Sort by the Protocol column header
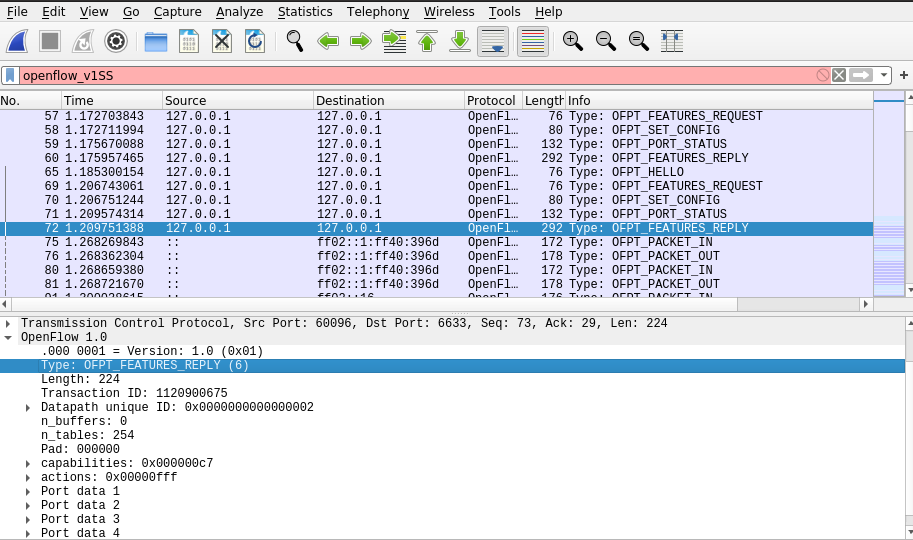 [493, 100]
